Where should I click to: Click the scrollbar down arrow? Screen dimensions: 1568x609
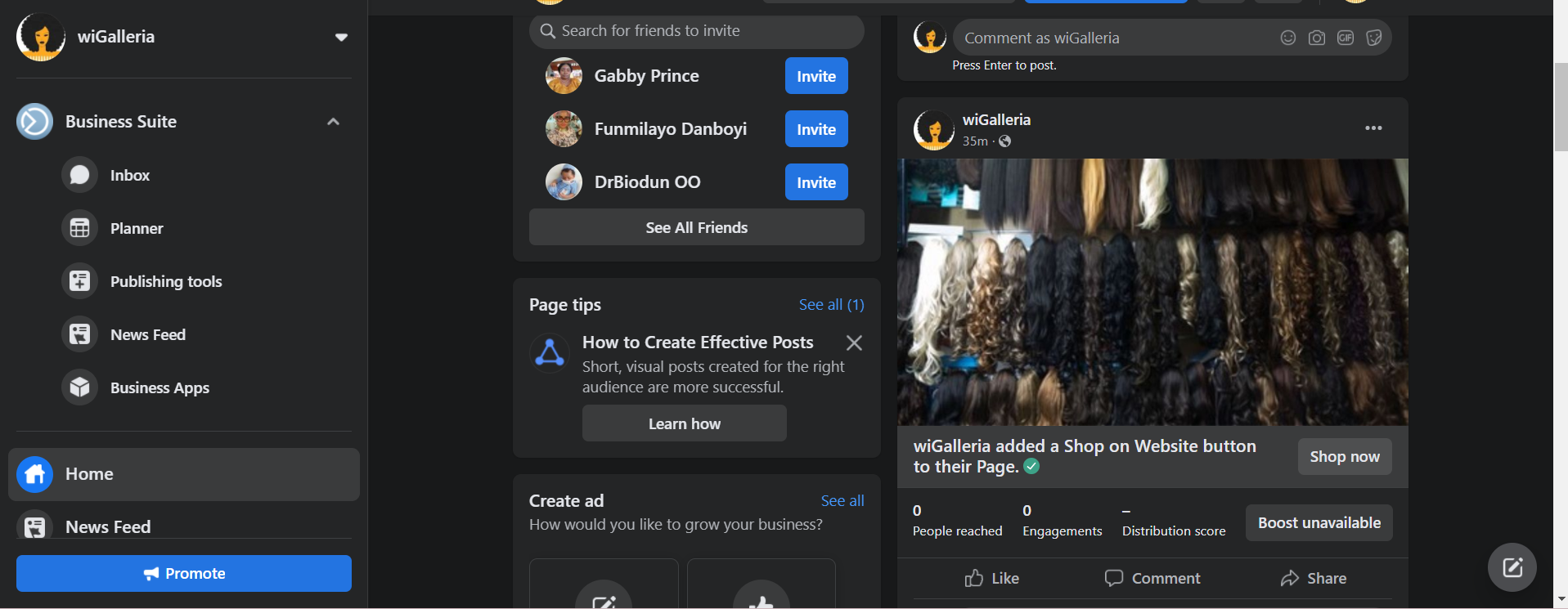(1561, 599)
